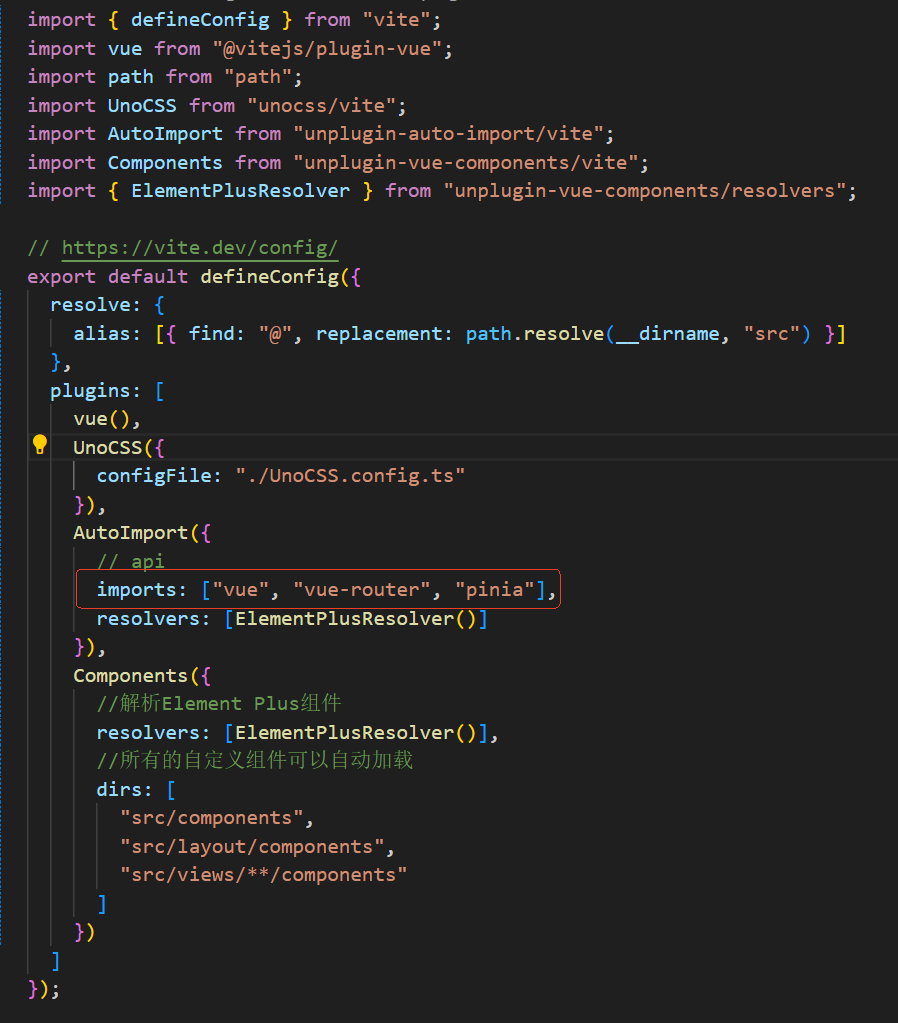
Task: Click the AutoImport plugin call
Action: point(131,533)
